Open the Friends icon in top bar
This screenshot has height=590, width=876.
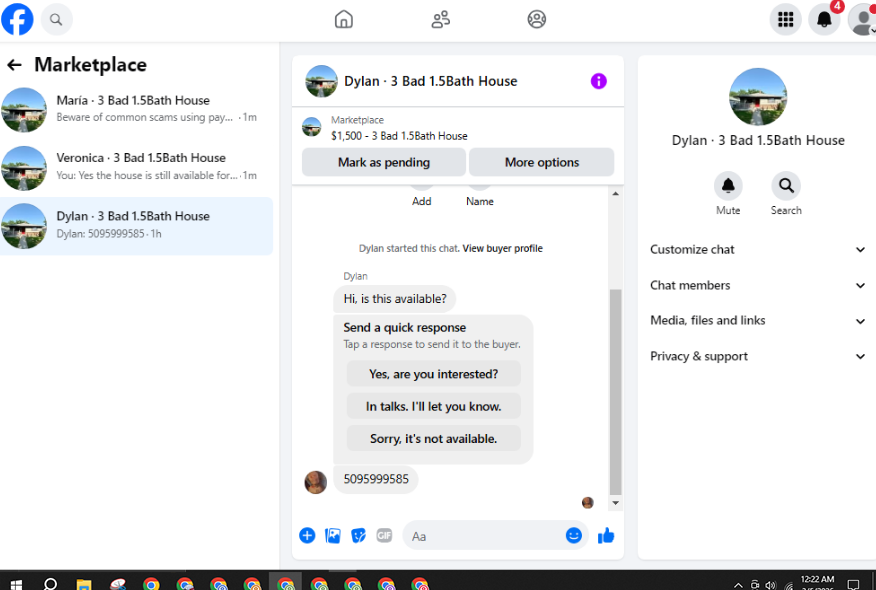tap(440, 20)
